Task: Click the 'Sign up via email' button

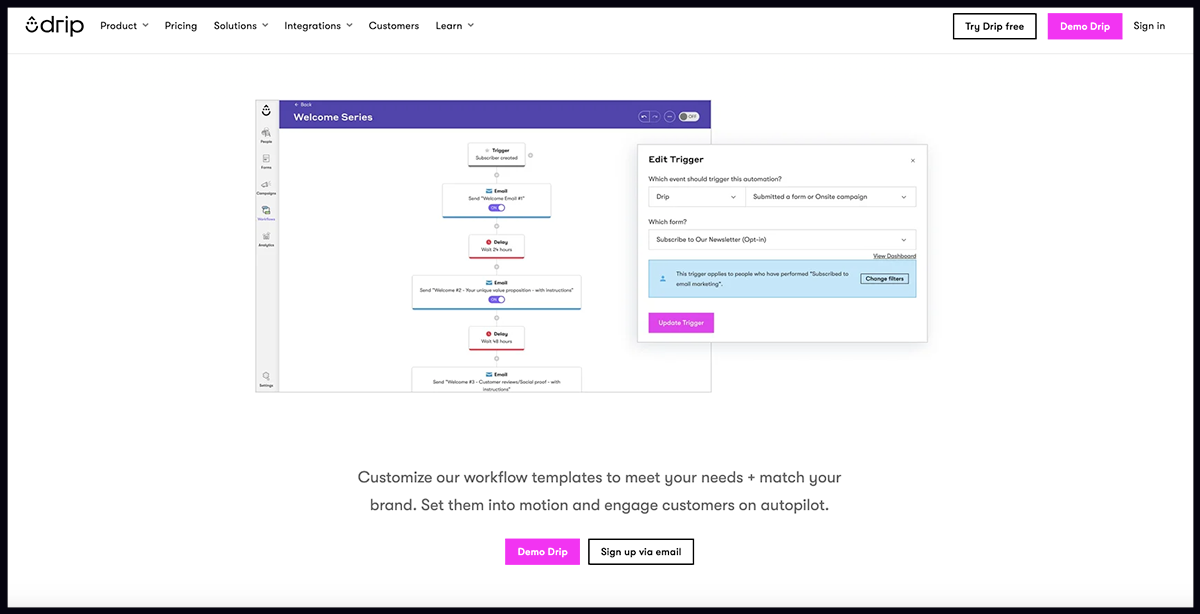Action: click(x=640, y=552)
